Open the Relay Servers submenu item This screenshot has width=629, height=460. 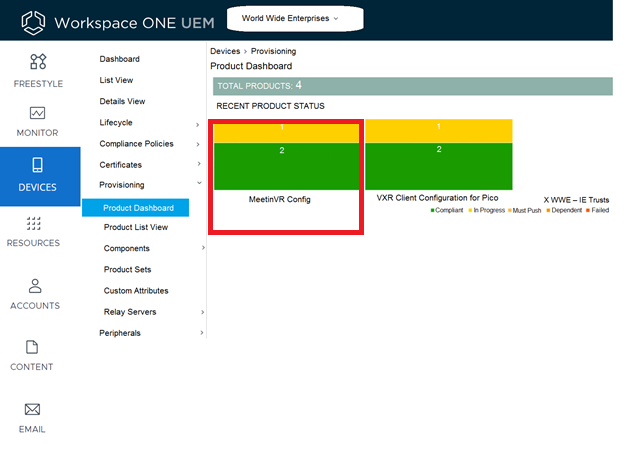(130, 312)
